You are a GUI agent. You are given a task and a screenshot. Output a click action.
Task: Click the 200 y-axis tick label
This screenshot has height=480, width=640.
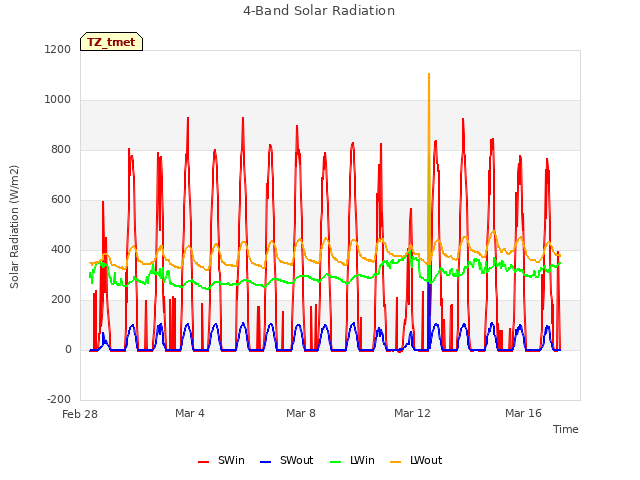[61, 300]
